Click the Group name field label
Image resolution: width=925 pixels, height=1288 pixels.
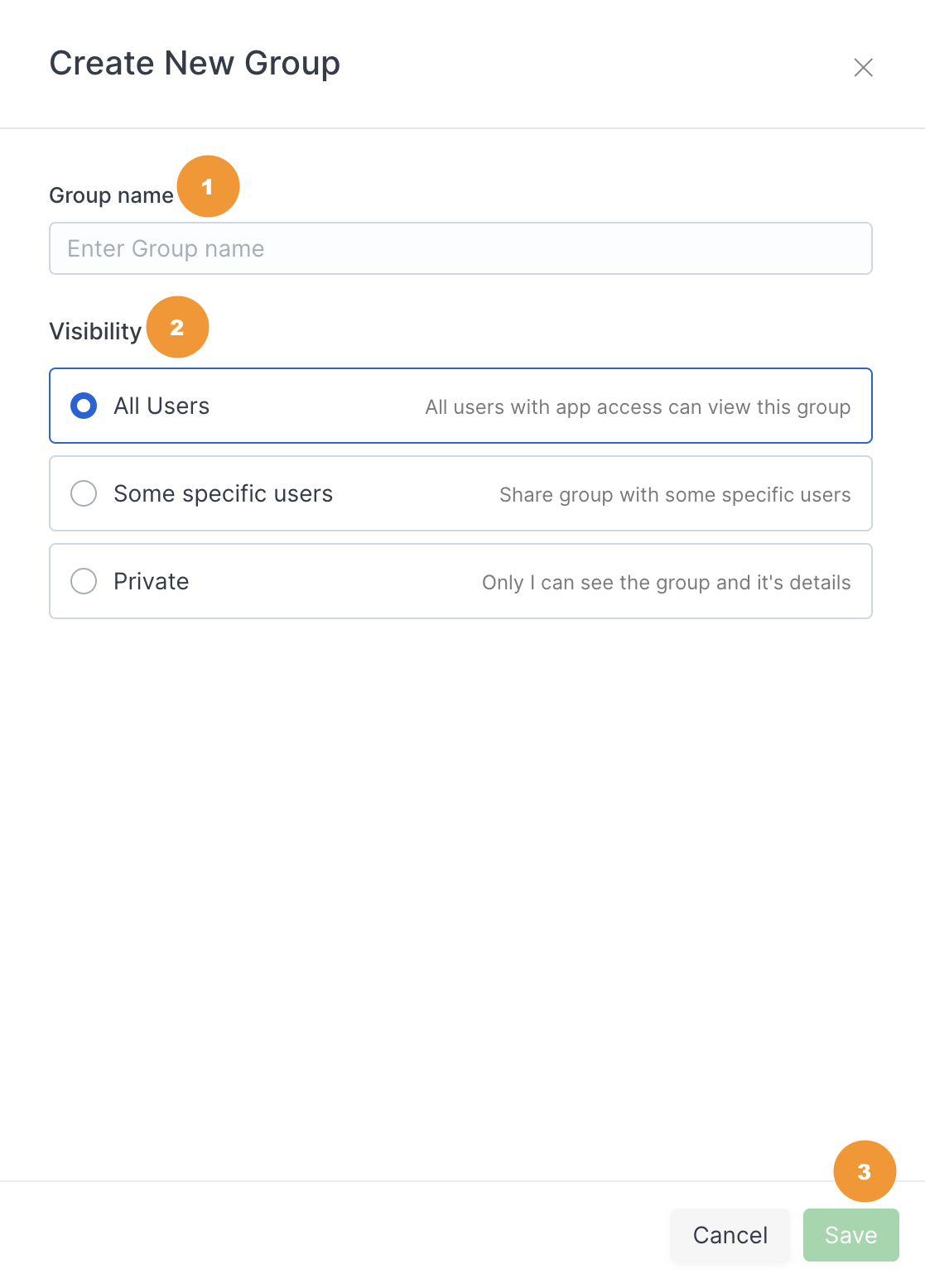click(112, 195)
